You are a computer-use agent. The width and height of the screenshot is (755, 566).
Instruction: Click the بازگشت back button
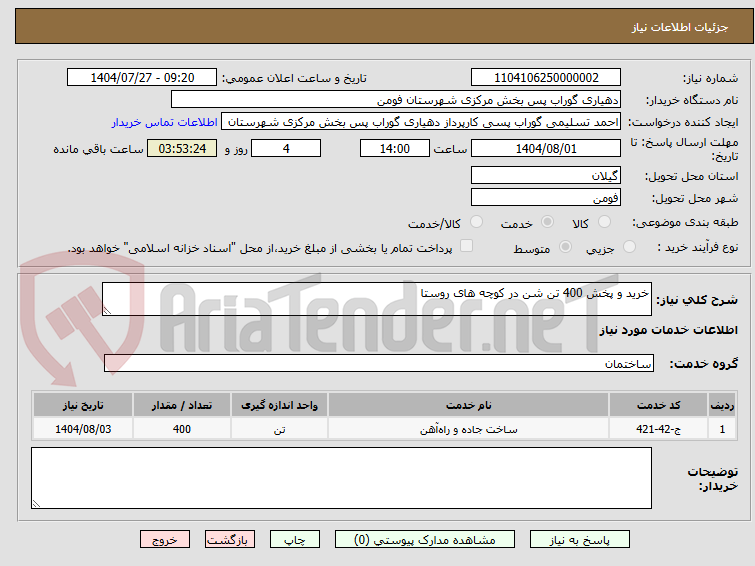click(230, 540)
